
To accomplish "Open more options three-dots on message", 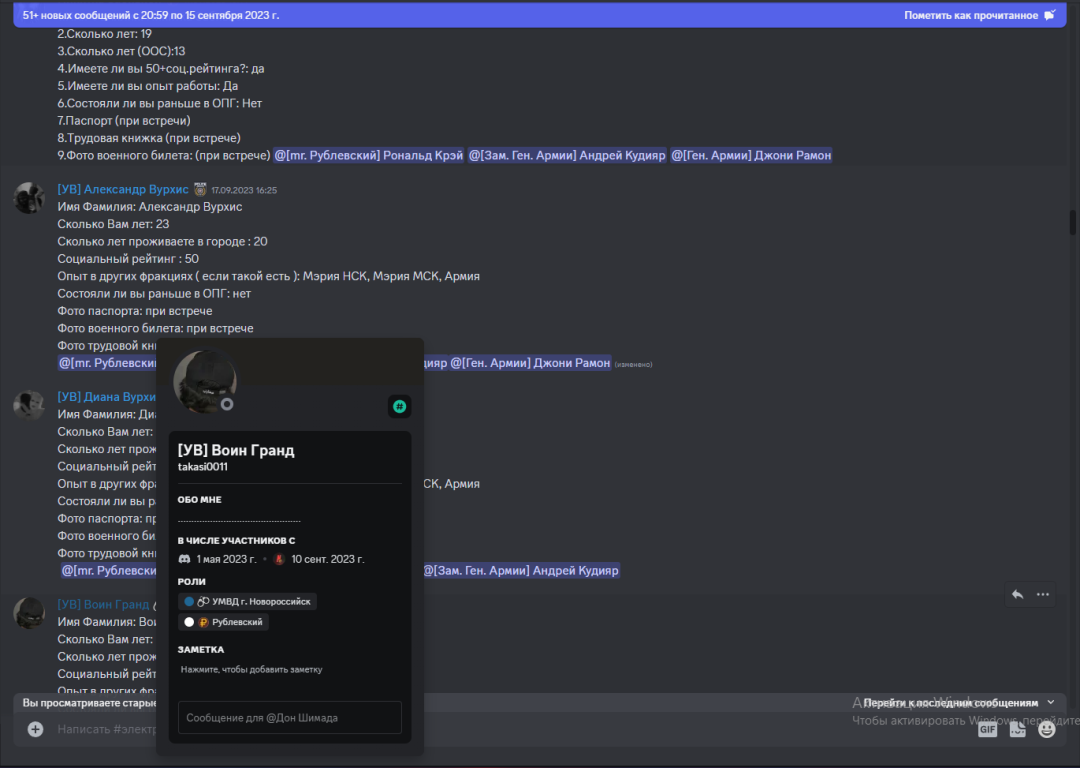I will tap(1043, 594).
